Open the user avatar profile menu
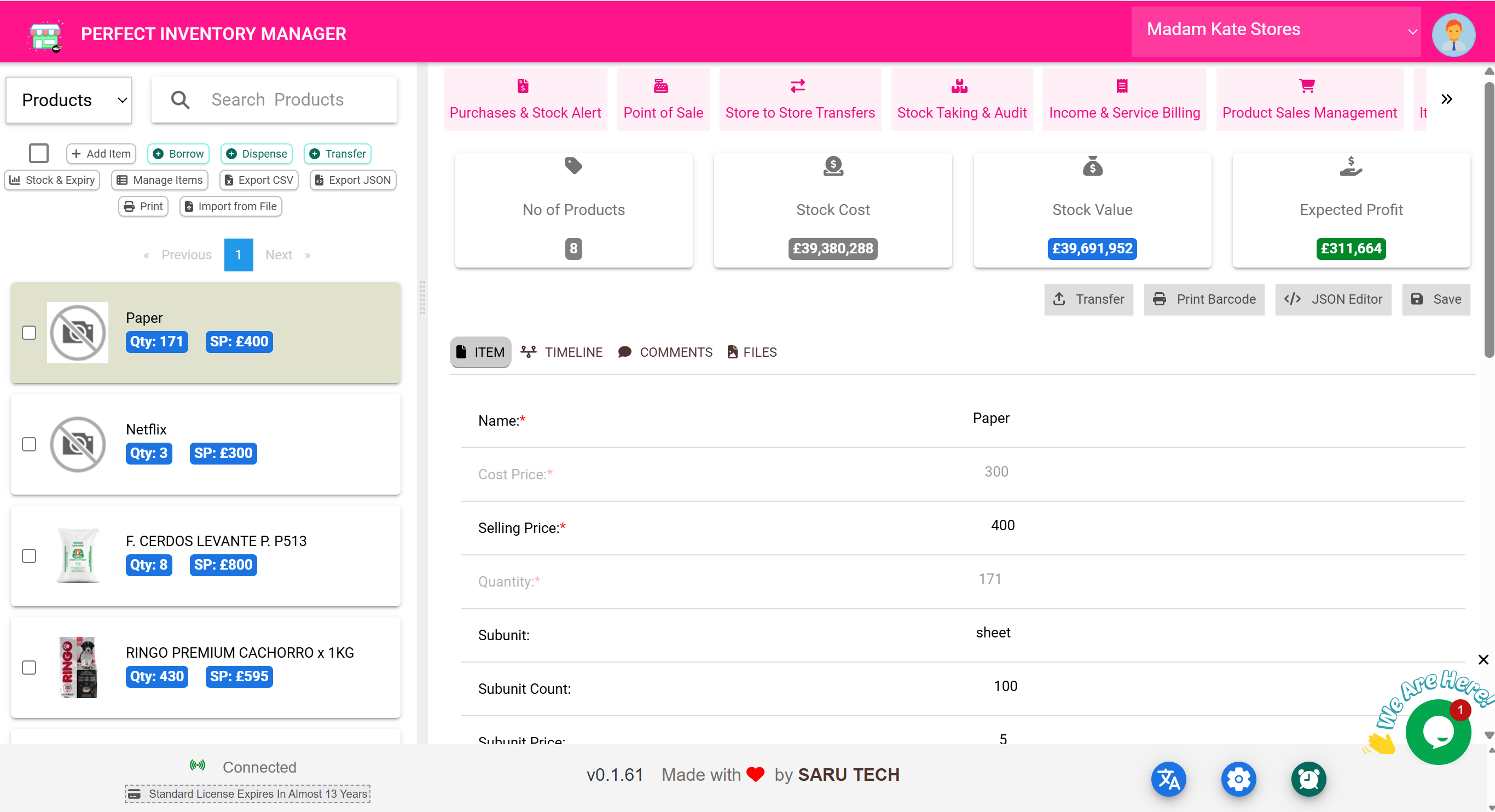The height and width of the screenshot is (812, 1495). point(1453,35)
